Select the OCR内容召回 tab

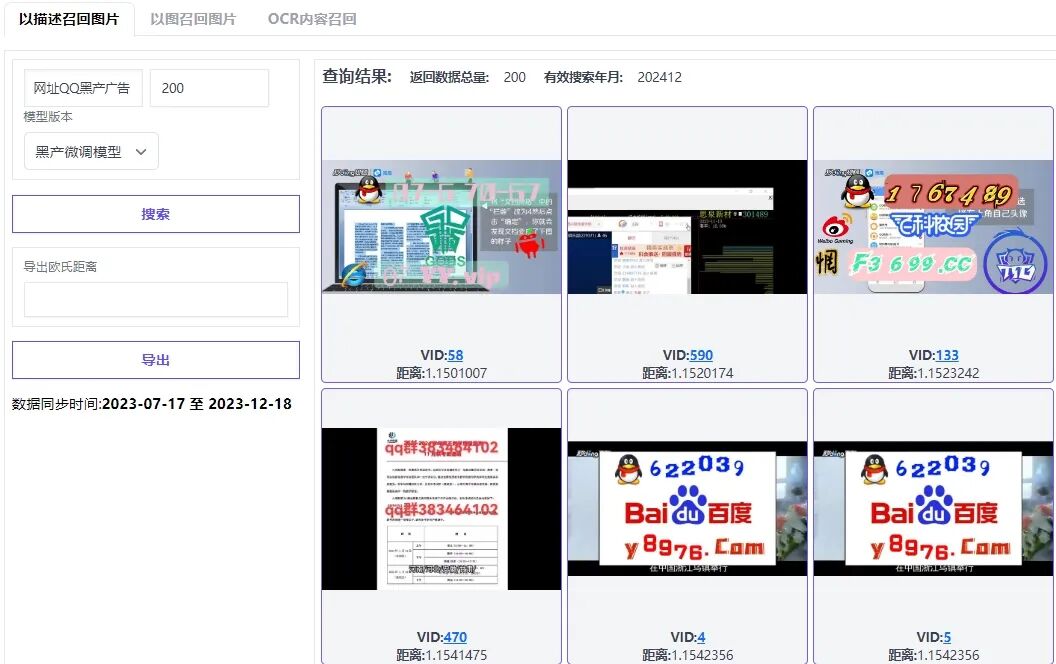[x=312, y=19]
